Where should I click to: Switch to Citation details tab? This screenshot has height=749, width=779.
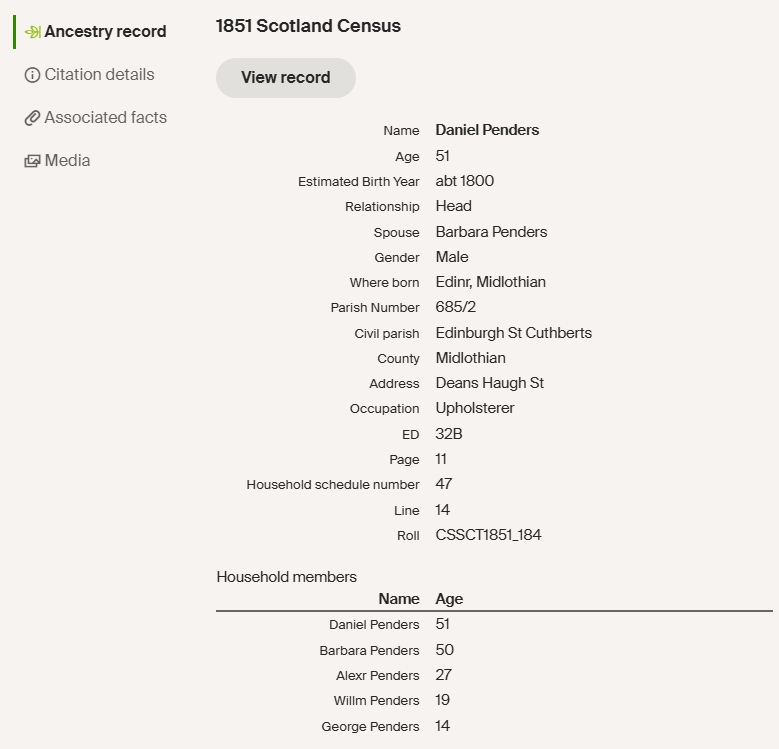99,75
